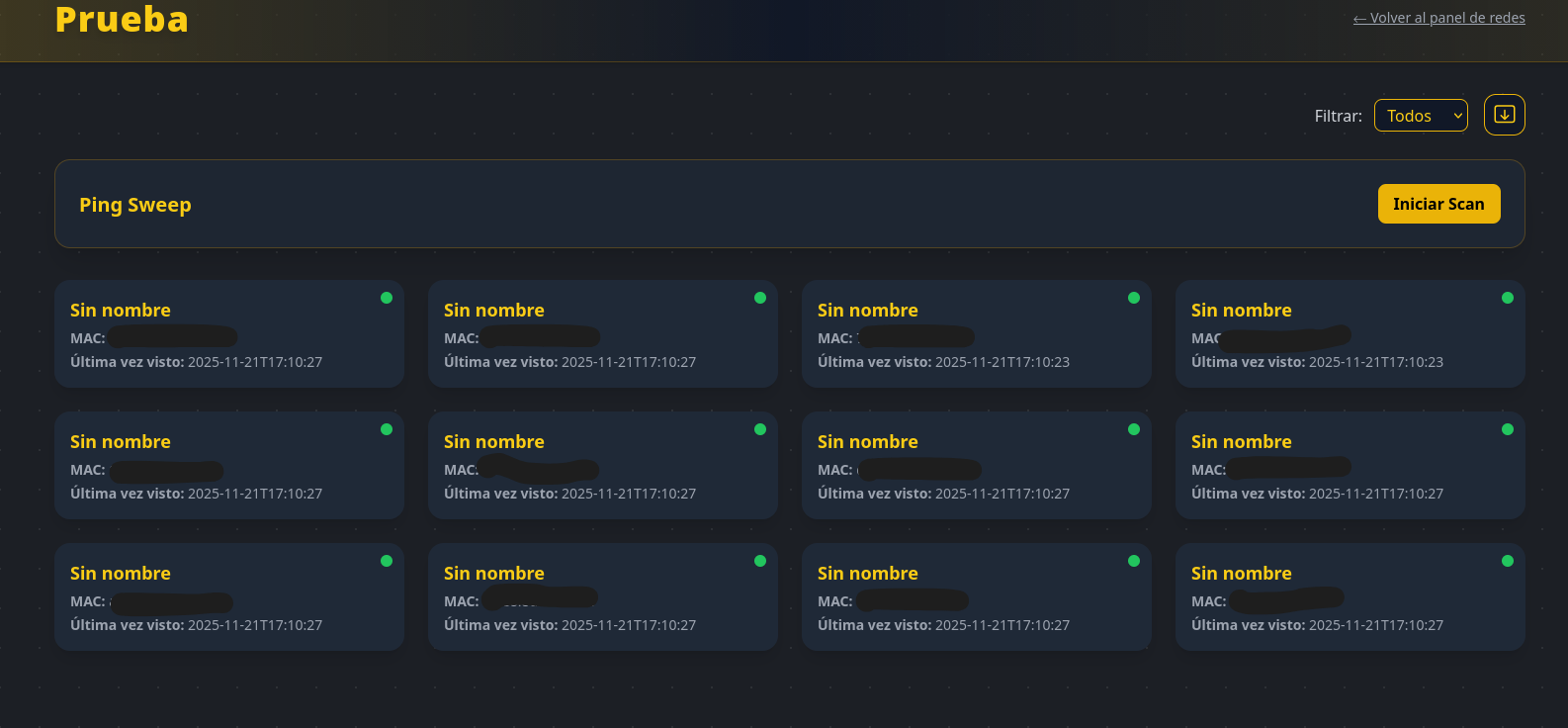1568x728 pixels.
Task: Click the download export icon button
Action: 1504,115
